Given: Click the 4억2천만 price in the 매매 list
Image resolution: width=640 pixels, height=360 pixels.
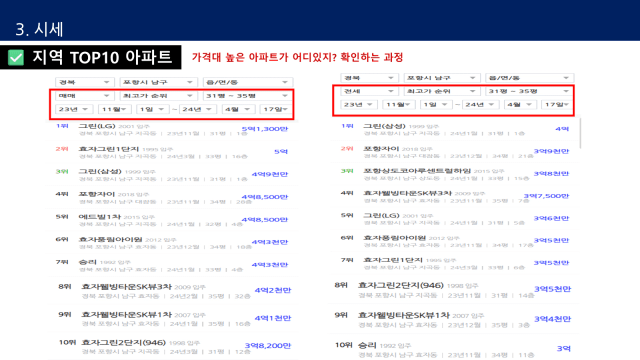Looking at the screenshot, I should tap(273, 290).
